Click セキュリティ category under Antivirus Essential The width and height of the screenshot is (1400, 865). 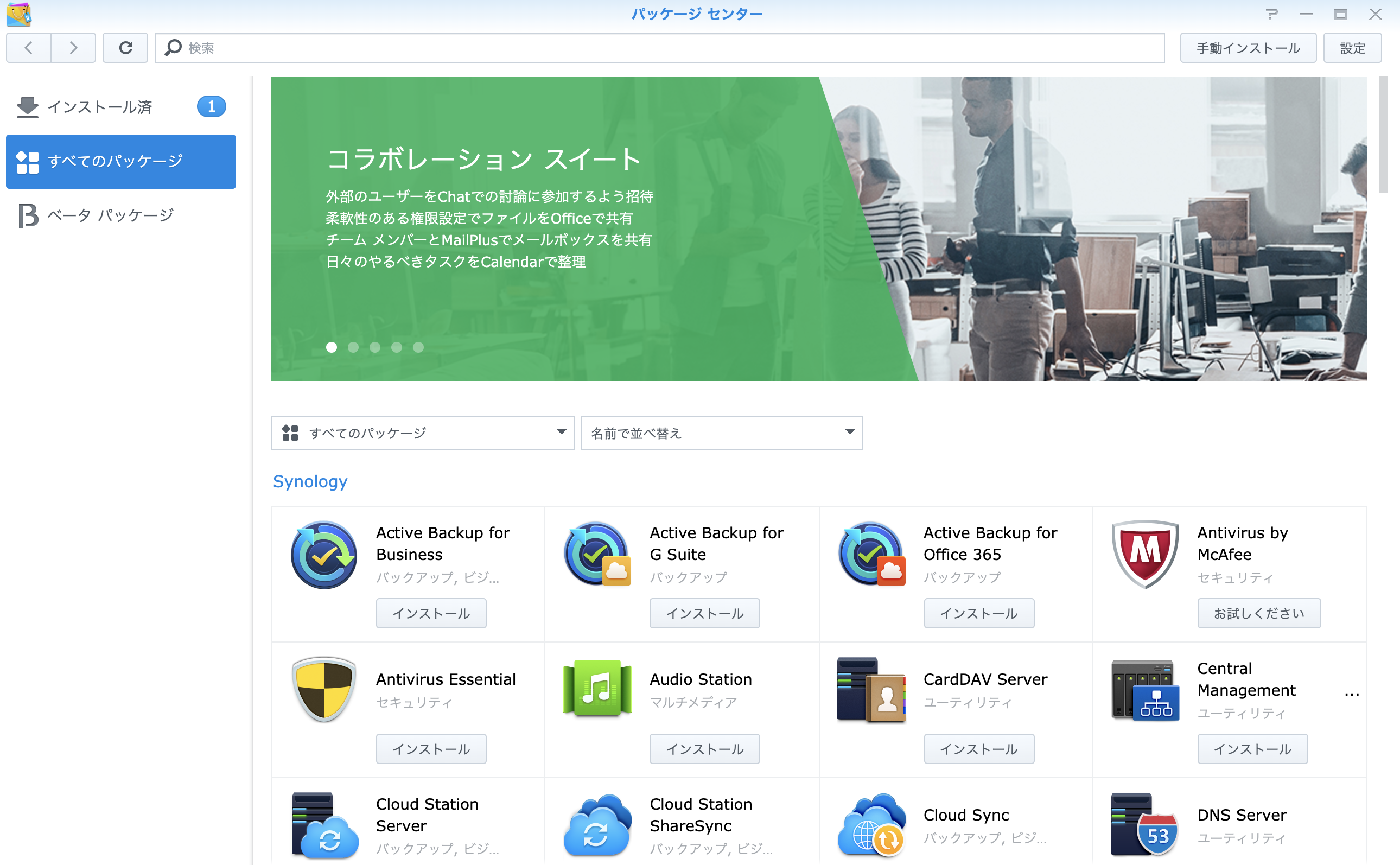[x=414, y=702]
